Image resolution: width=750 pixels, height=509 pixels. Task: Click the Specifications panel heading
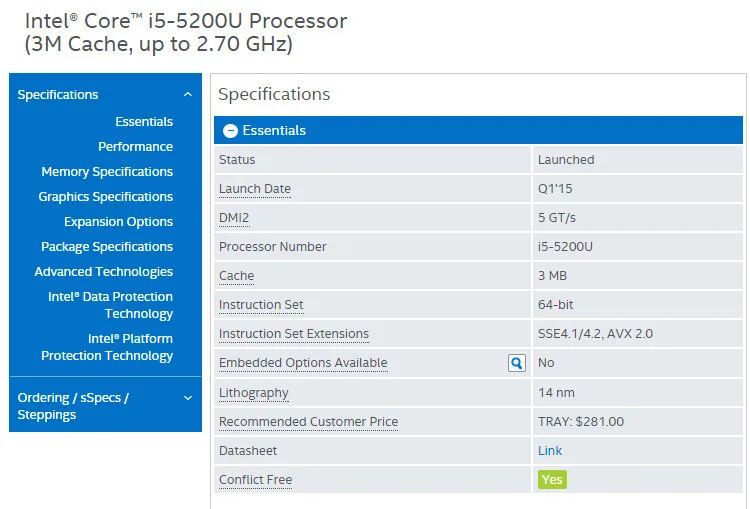click(x=274, y=94)
